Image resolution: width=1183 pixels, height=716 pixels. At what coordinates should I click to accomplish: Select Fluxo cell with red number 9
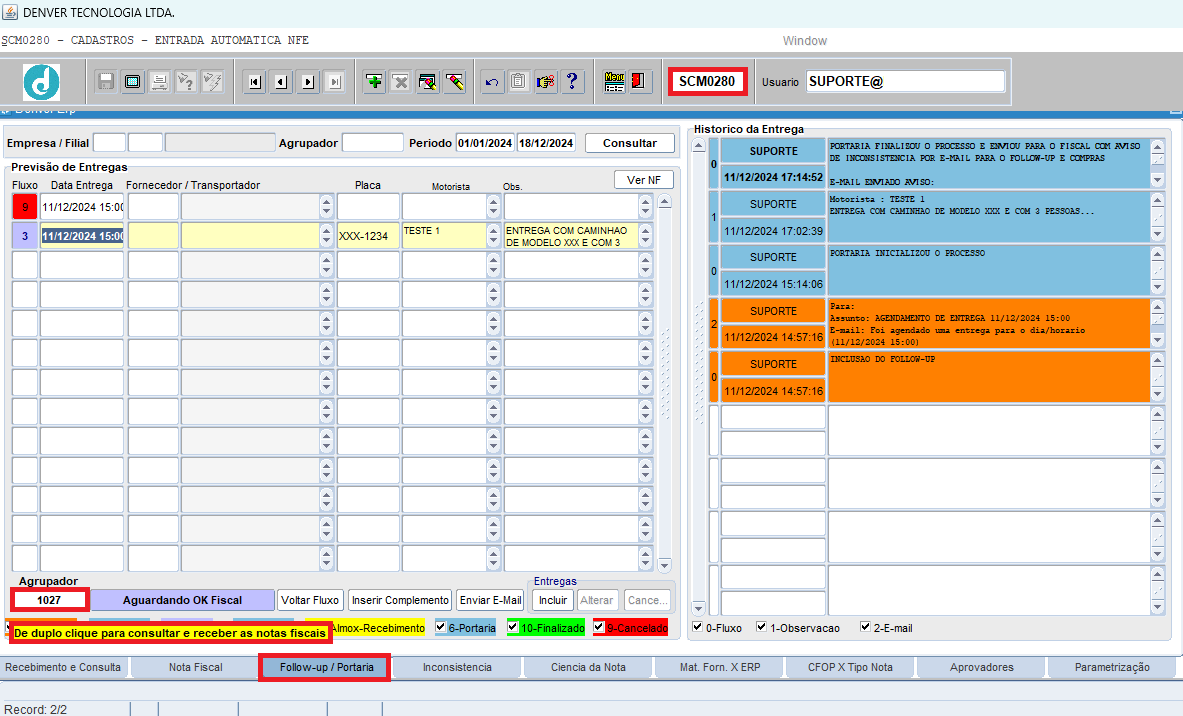[25, 207]
